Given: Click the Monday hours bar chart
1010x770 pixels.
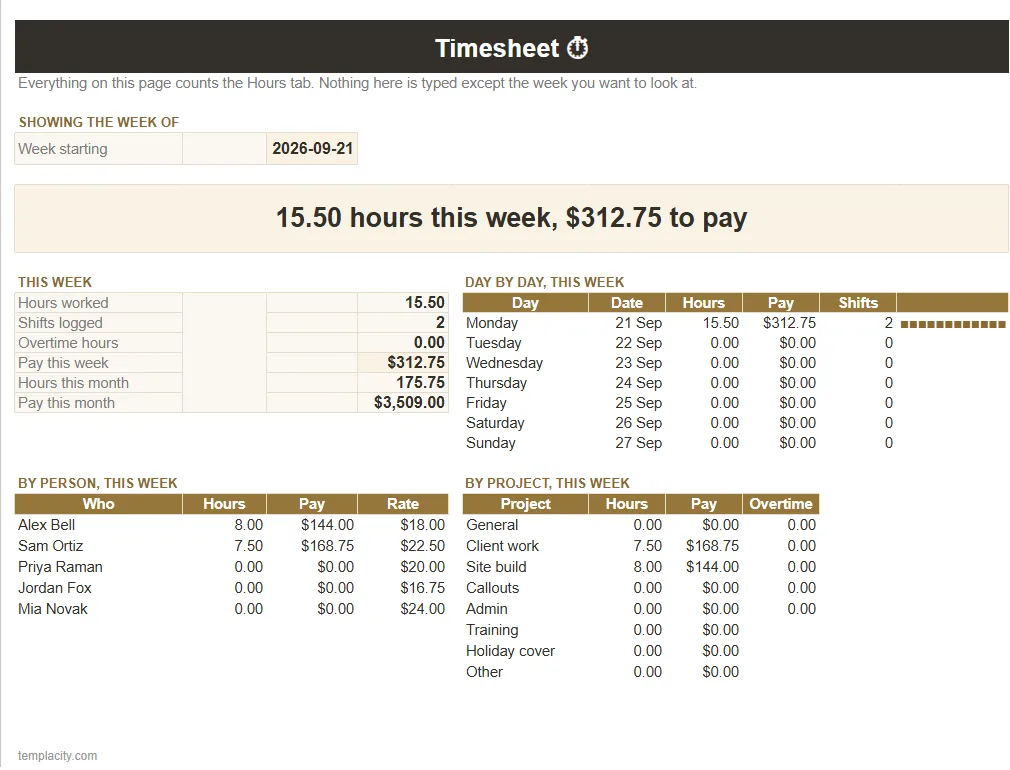Looking at the screenshot, I should [953, 324].
